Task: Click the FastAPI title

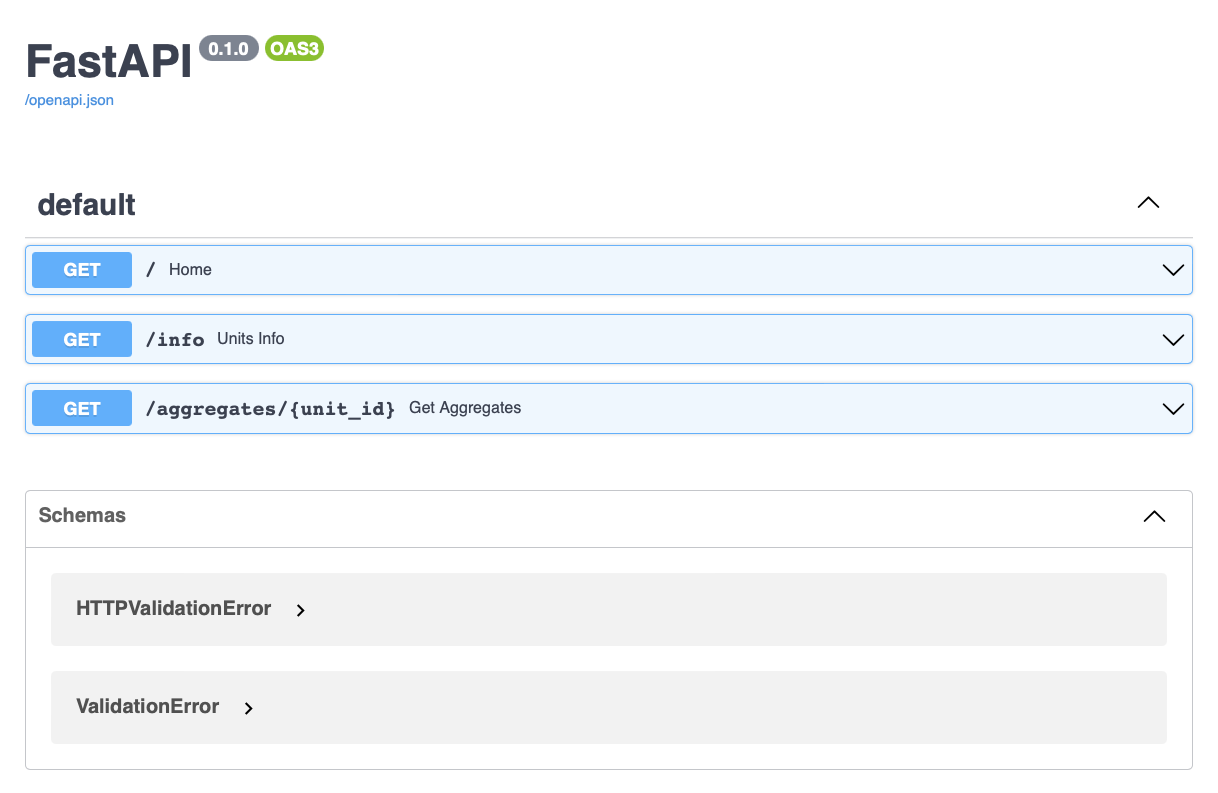Action: 108,62
